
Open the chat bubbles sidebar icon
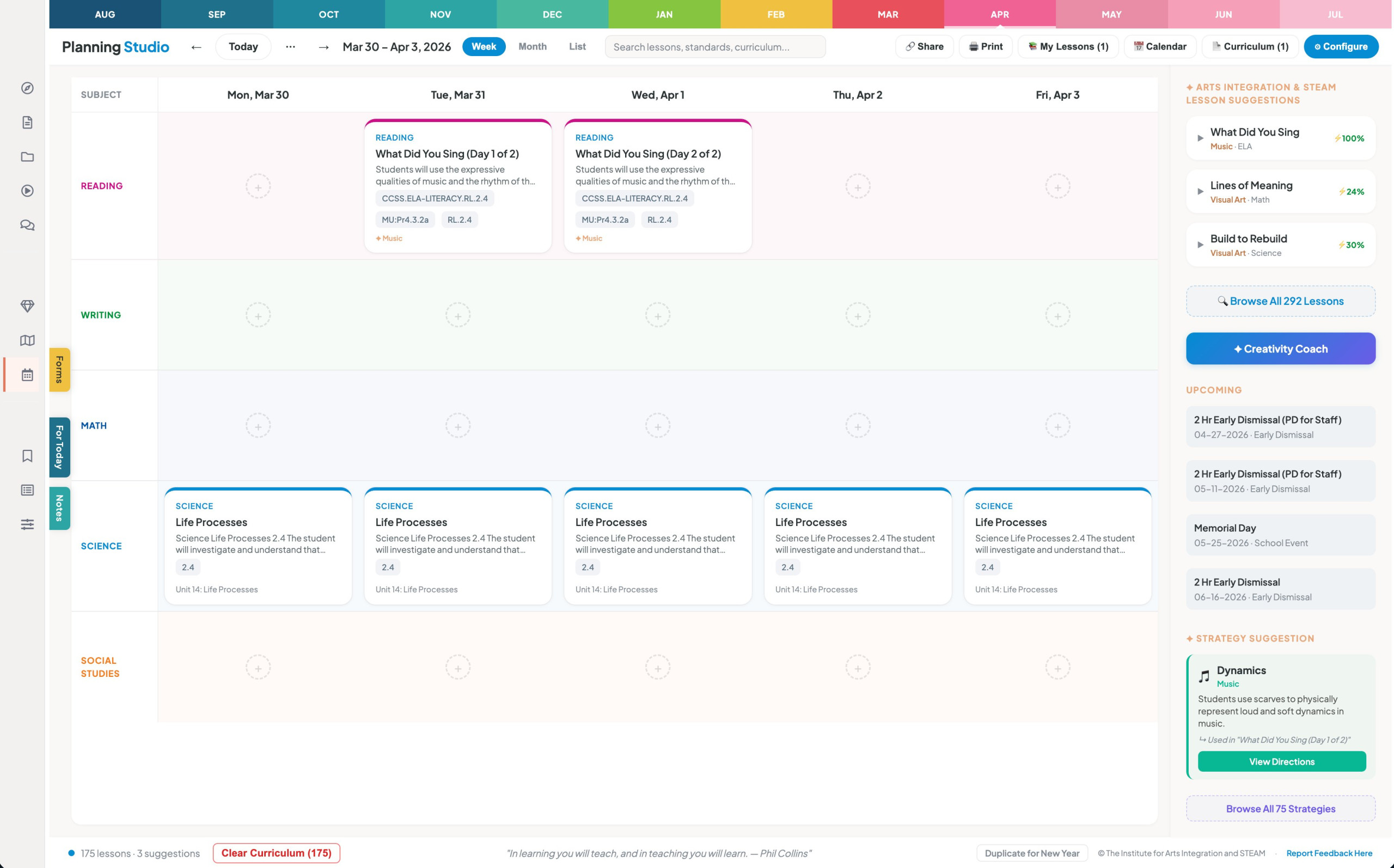point(27,225)
